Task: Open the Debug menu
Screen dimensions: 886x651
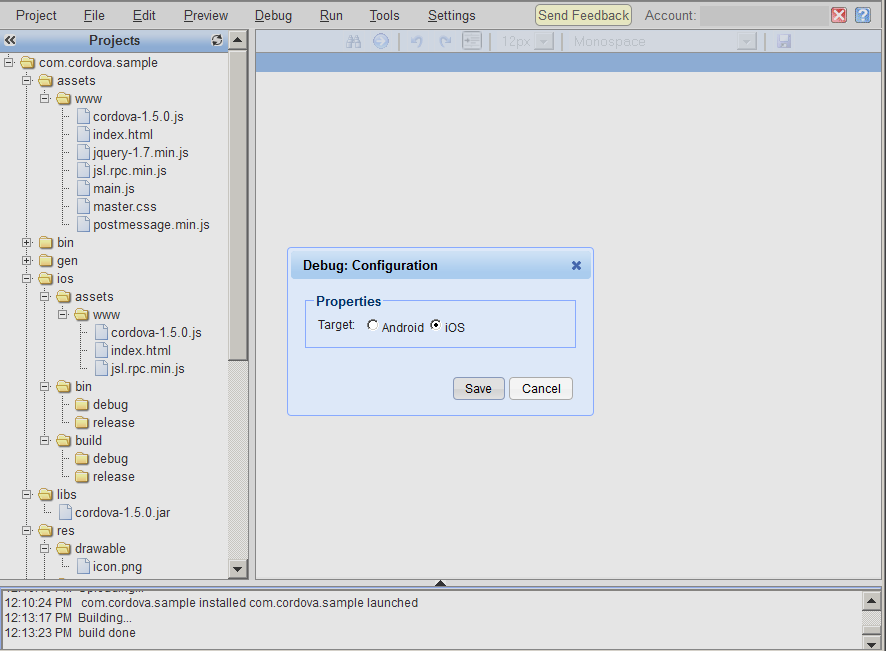Action: (x=273, y=16)
